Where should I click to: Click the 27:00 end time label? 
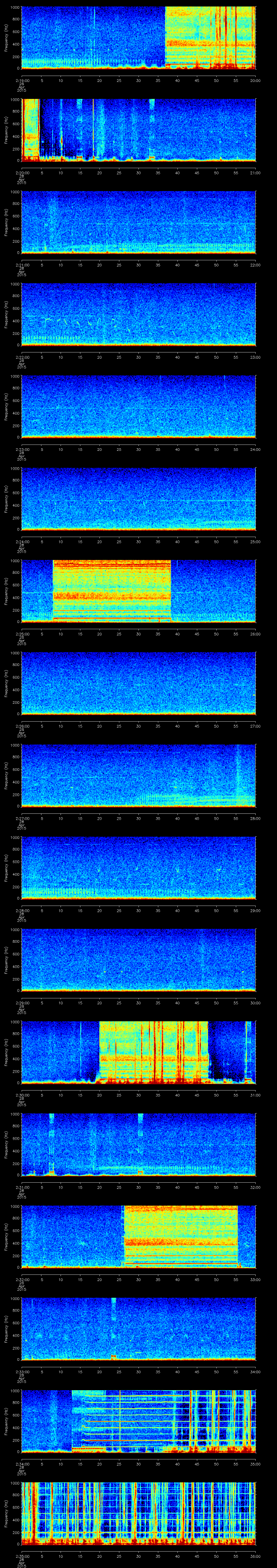click(255, 726)
